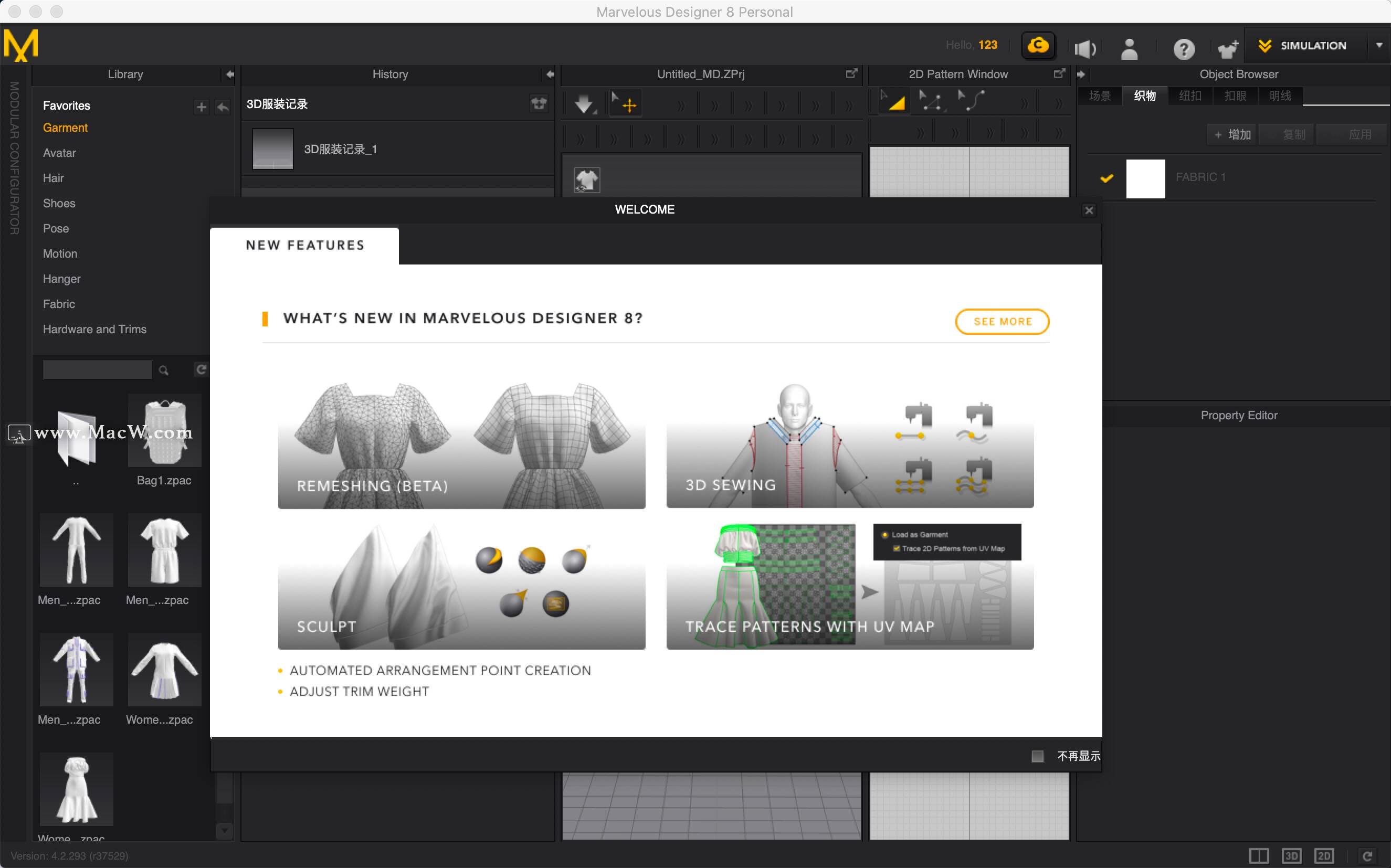The width and height of the screenshot is (1391, 868).
Task: Click the SEE MORE button
Action: [1002, 321]
